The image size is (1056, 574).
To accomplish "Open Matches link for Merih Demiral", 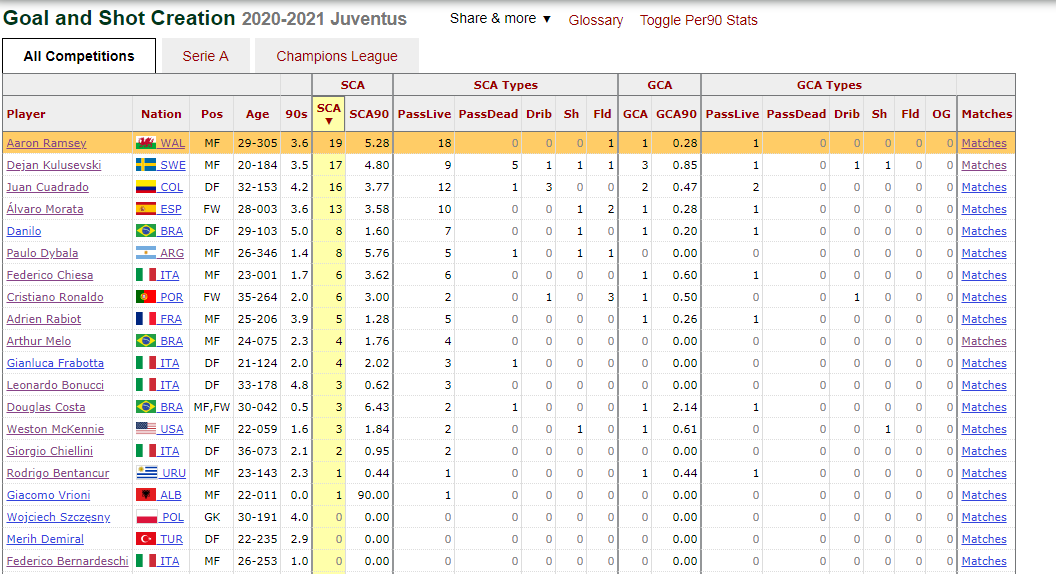I will (x=984, y=539).
